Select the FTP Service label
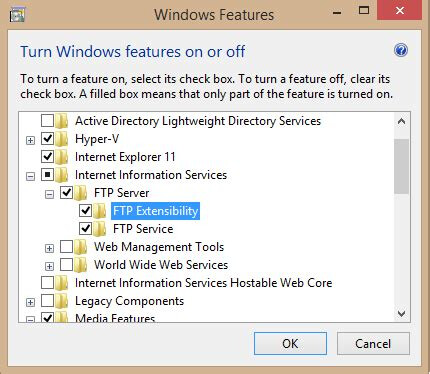Screen dimensions: 430x374 (x=143, y=229)
